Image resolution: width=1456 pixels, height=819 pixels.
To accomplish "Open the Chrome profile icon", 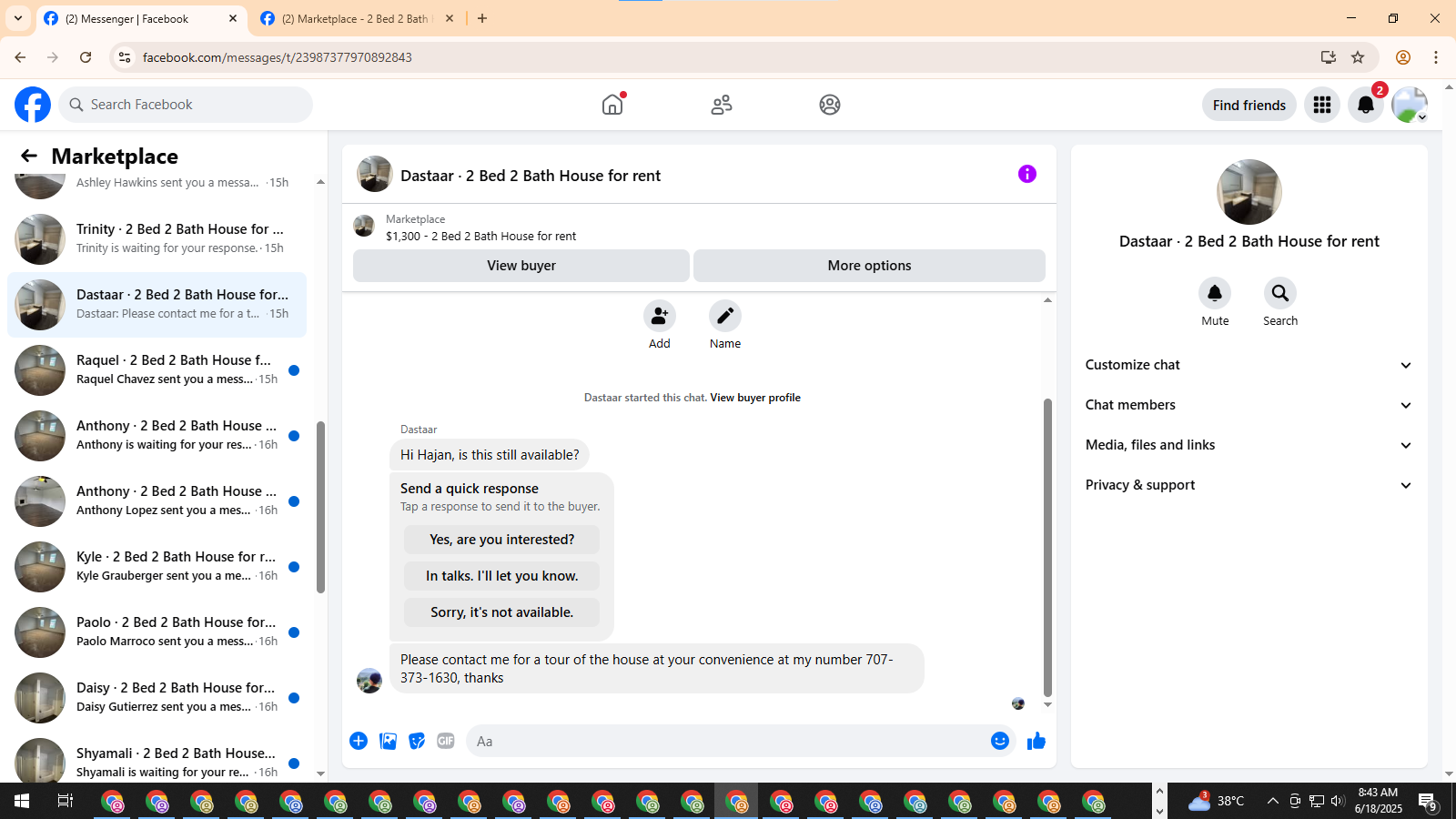I will click(x=1402, y=57).
